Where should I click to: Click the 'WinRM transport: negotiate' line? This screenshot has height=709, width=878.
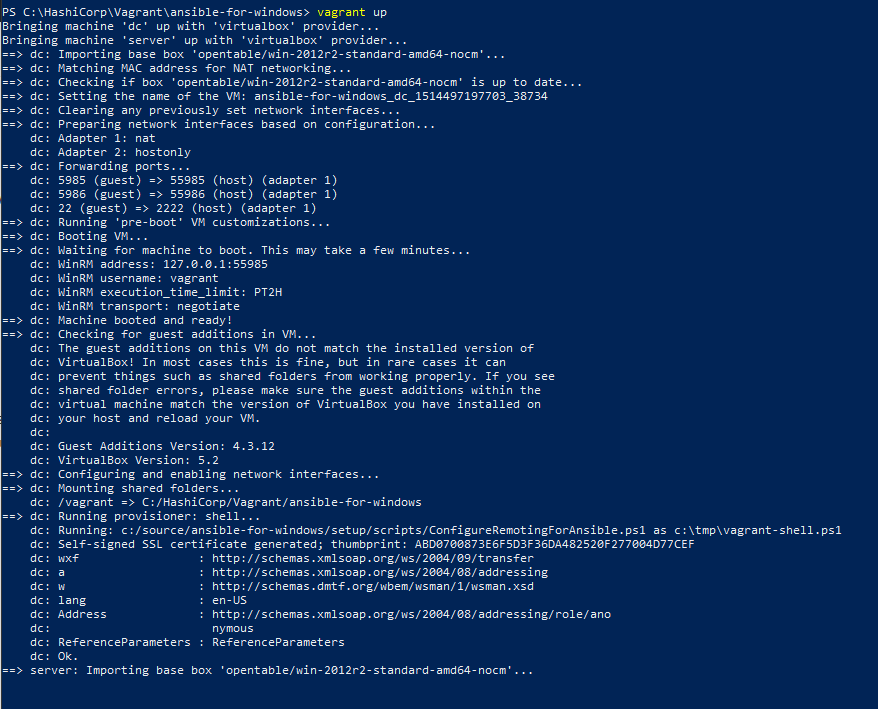point(149,306)
